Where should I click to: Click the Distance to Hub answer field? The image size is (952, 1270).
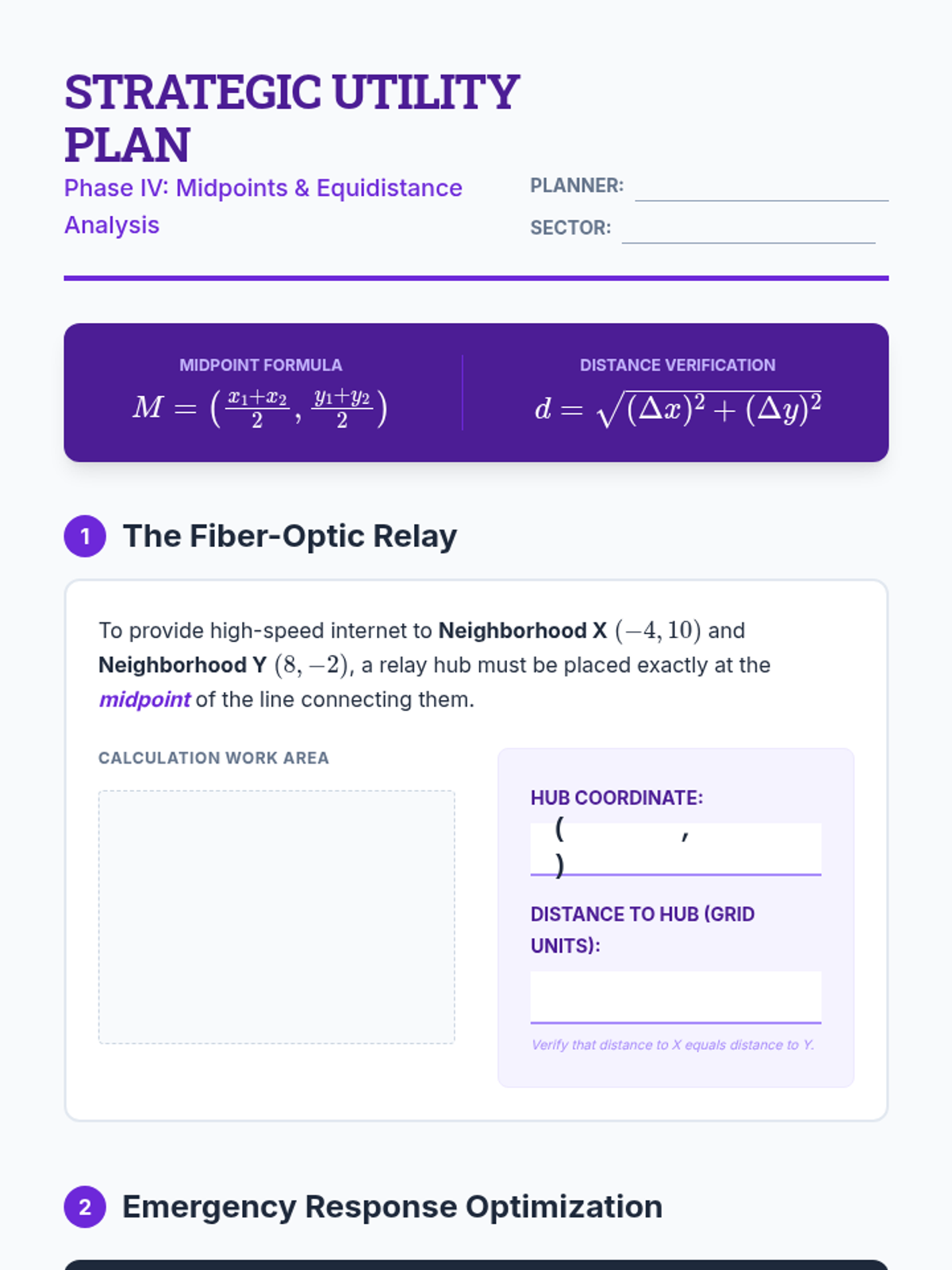coord(676,997)
